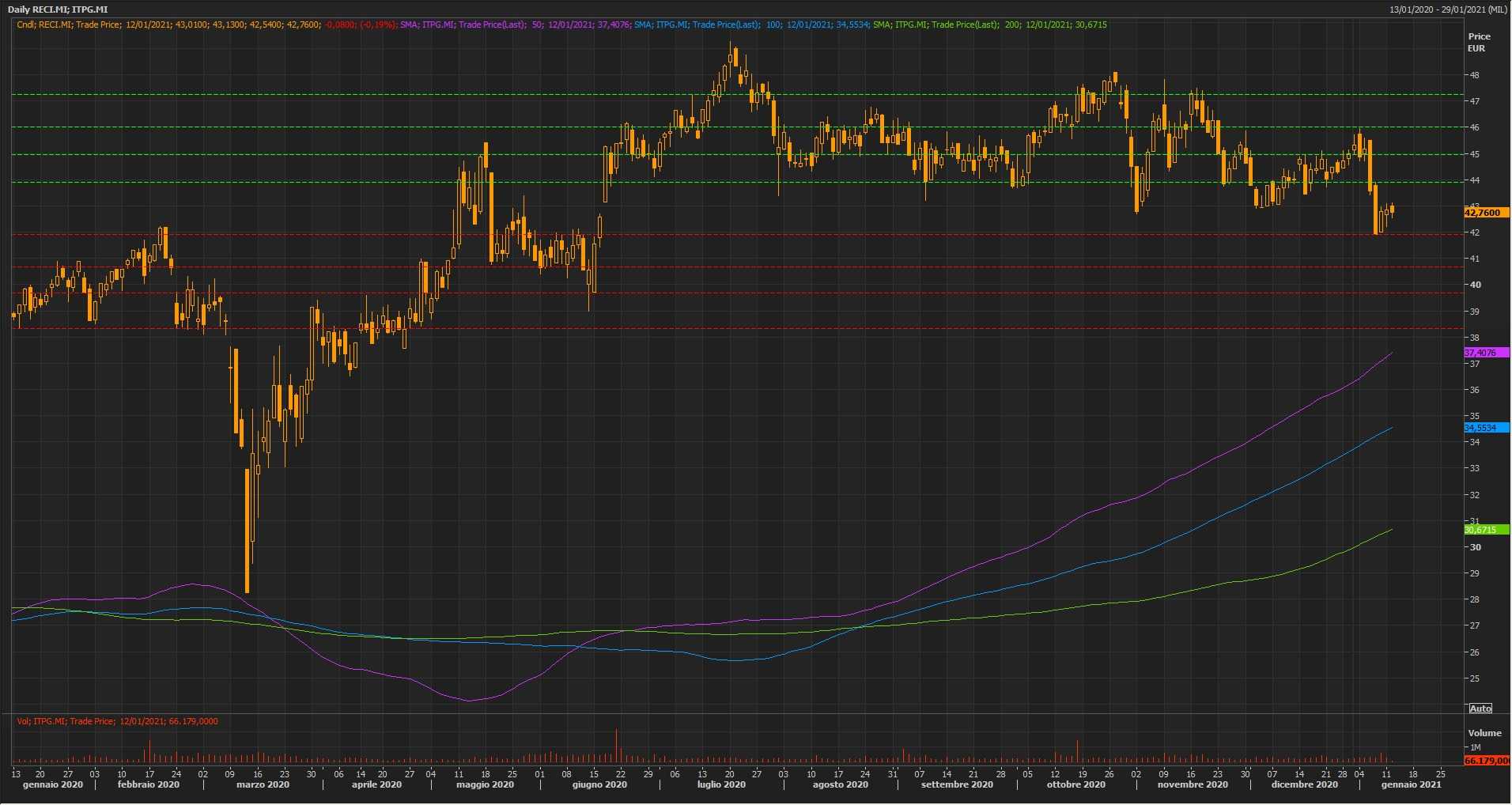Viewport: 1512px width, 805px height.
Task: Click the Auto scale button
Action: click(x=1480, y=708)
